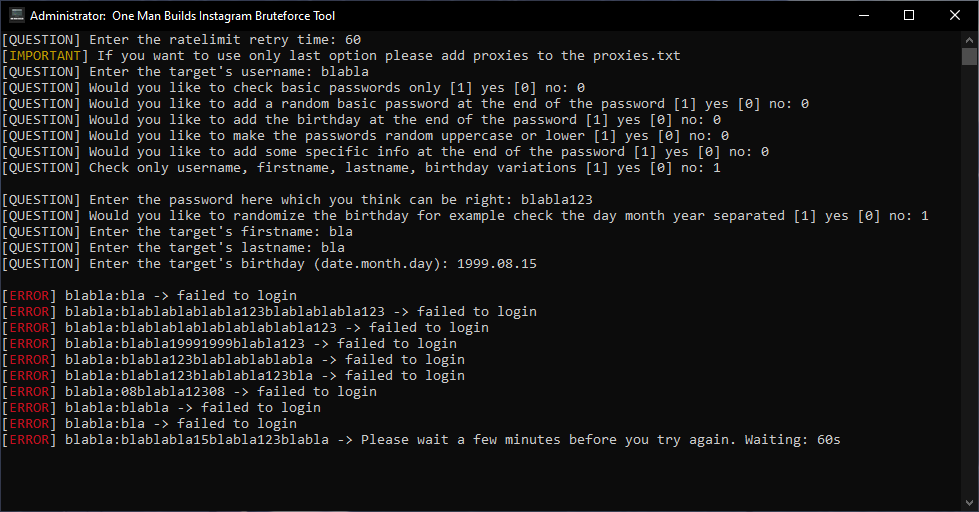Click the ratelimit retry time value 60
Image resolution: width=979 pixels, height=512 pixels.
pos(353,39)
